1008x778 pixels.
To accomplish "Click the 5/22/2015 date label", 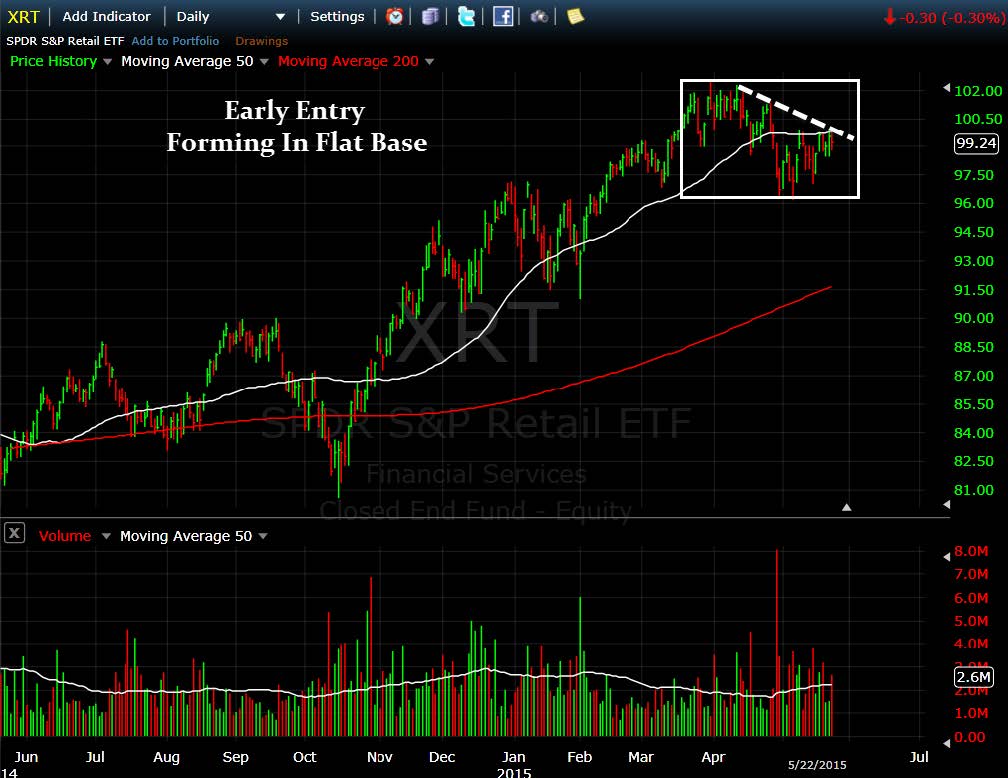I will [817, 765].
